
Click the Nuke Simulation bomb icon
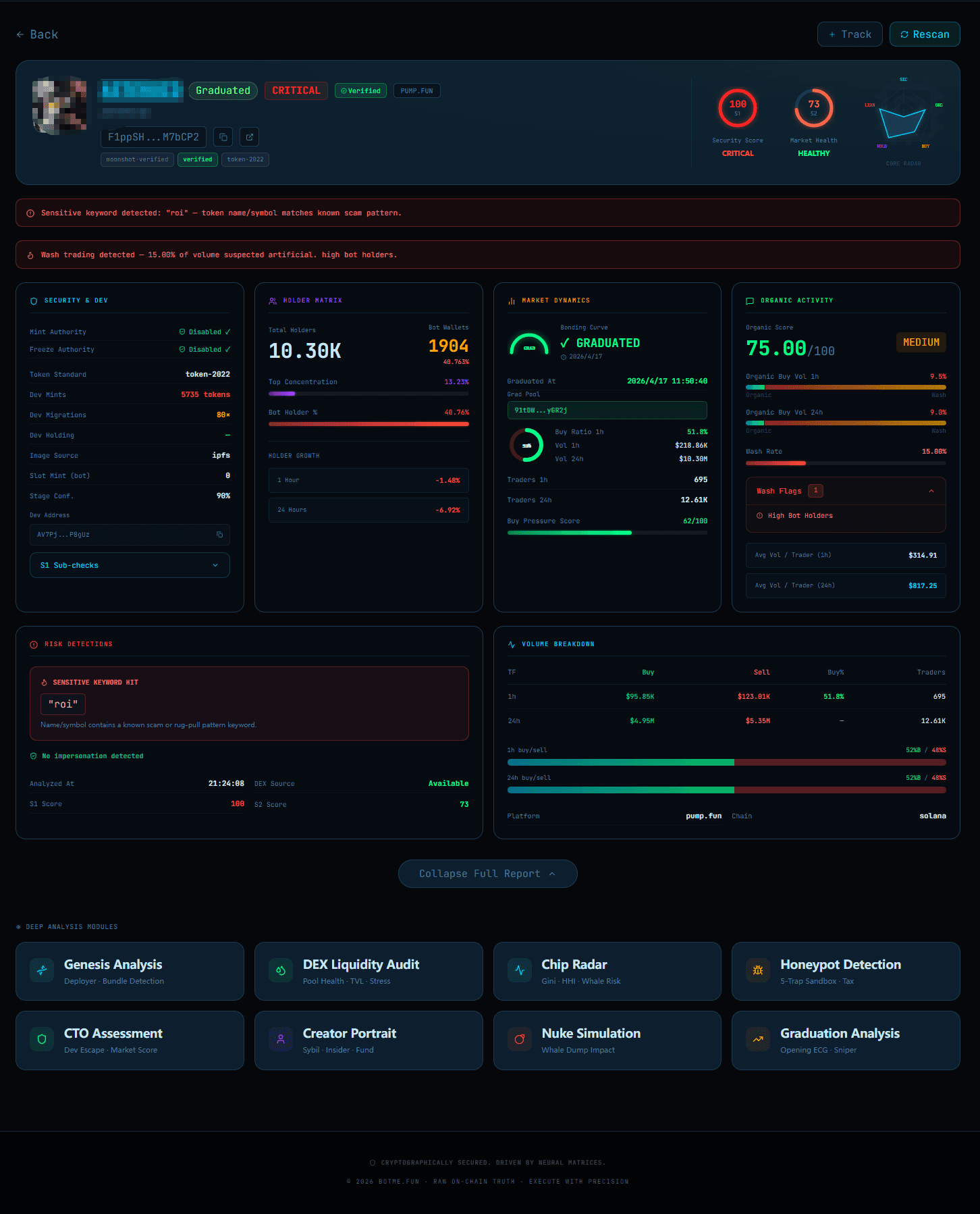point(520,1040)
